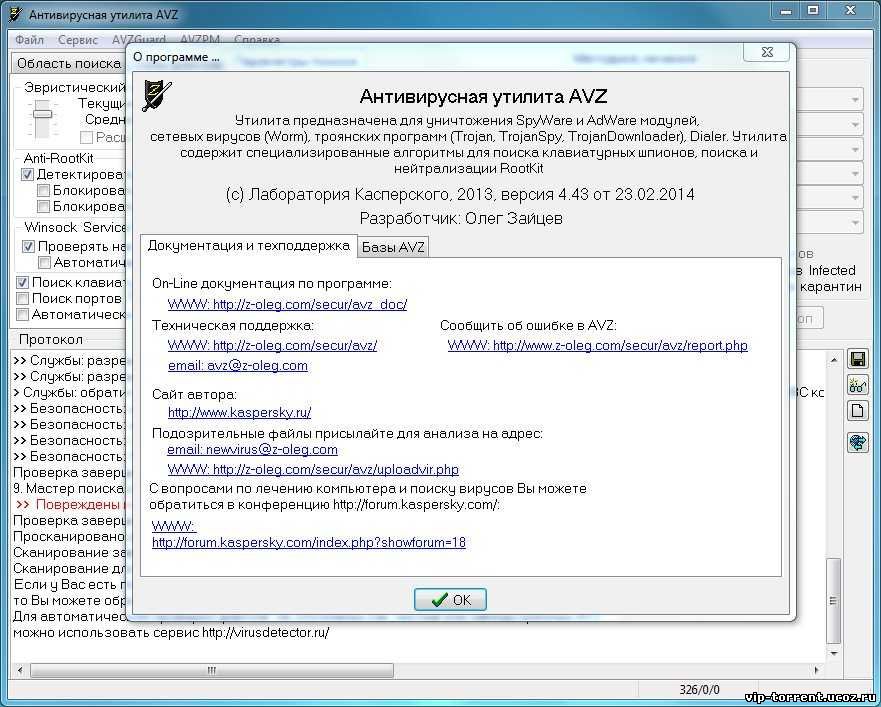881x707 pixels.
Task: Open the z-oleg.com/secur/avz/ support link
Action: 272,345
